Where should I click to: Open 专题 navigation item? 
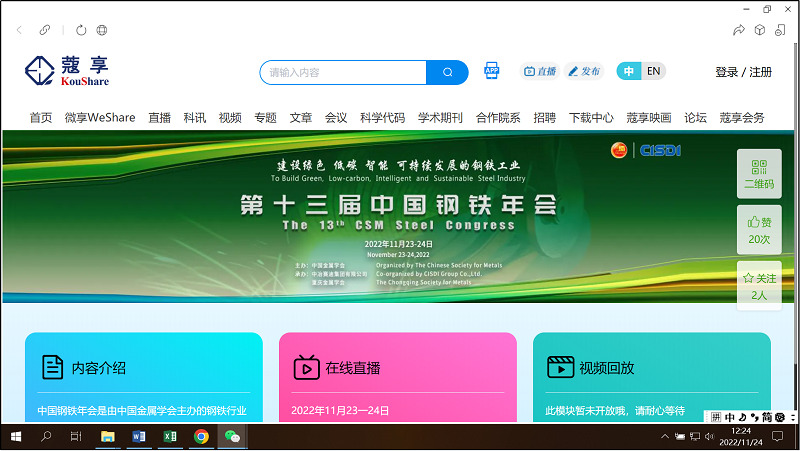click(x=265, y=118)
